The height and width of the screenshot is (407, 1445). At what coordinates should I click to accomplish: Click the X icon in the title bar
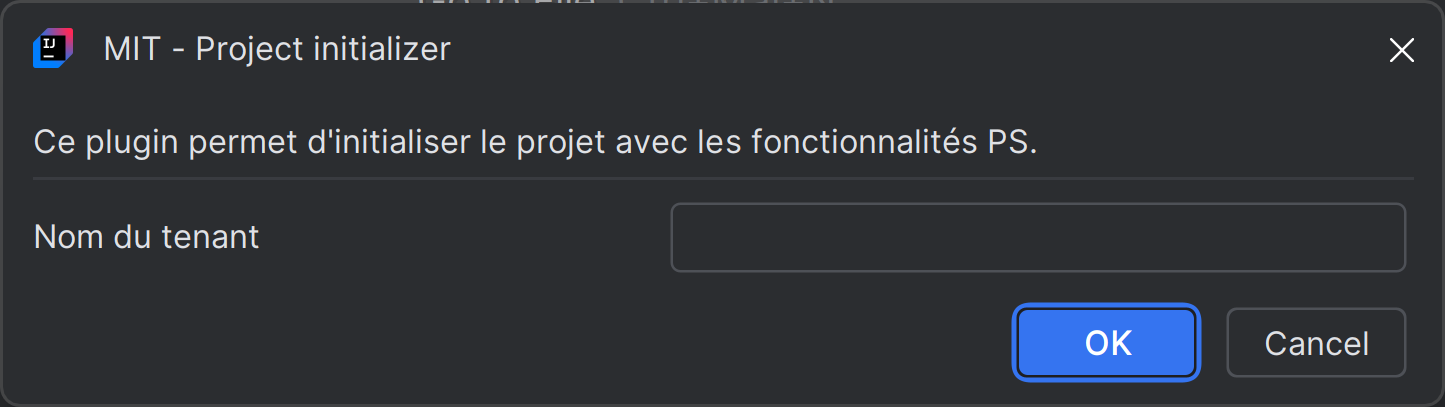coord(1401,51)
